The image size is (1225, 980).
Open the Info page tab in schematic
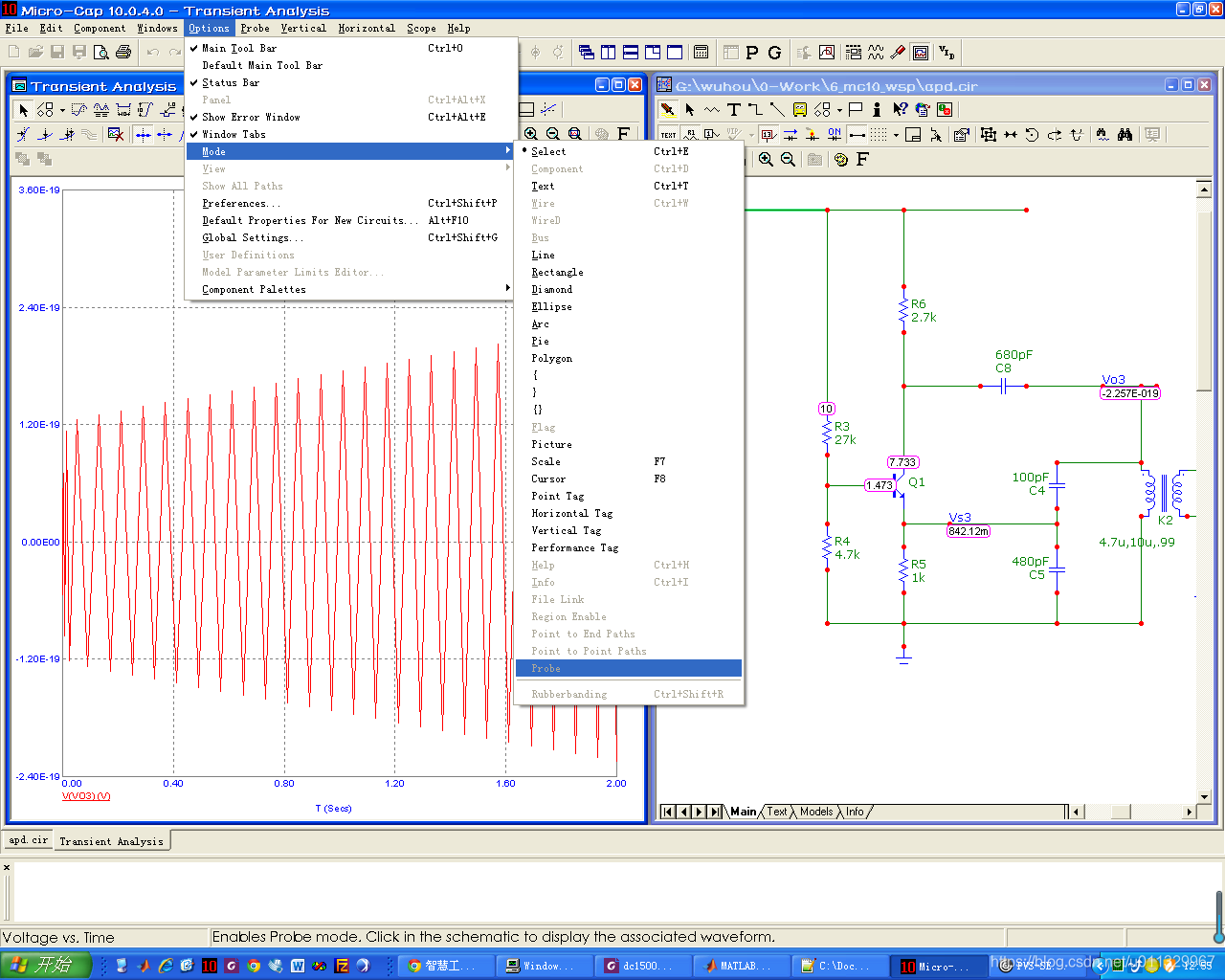coord(855,812)
